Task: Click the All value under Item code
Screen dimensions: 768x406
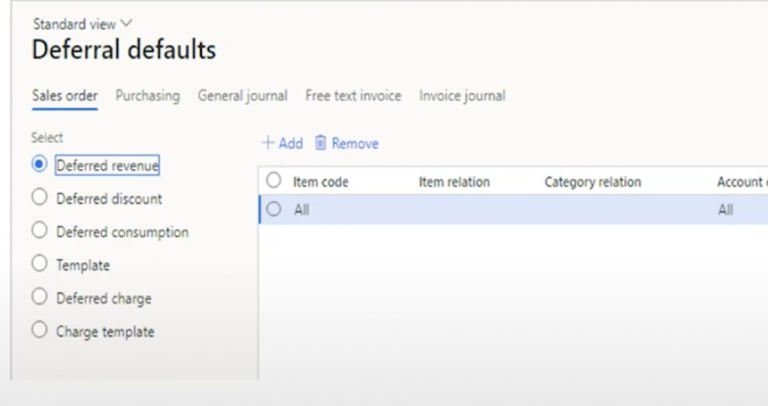Action: (301, 210)
